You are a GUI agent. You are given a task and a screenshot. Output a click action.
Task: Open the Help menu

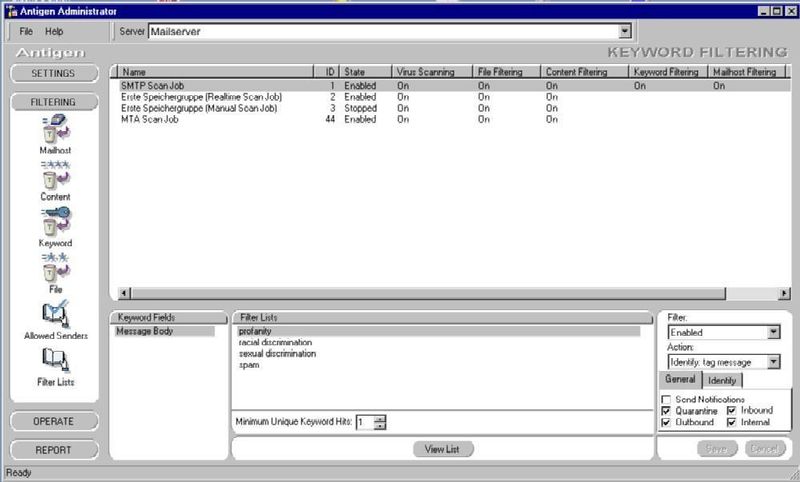(54, 32)
